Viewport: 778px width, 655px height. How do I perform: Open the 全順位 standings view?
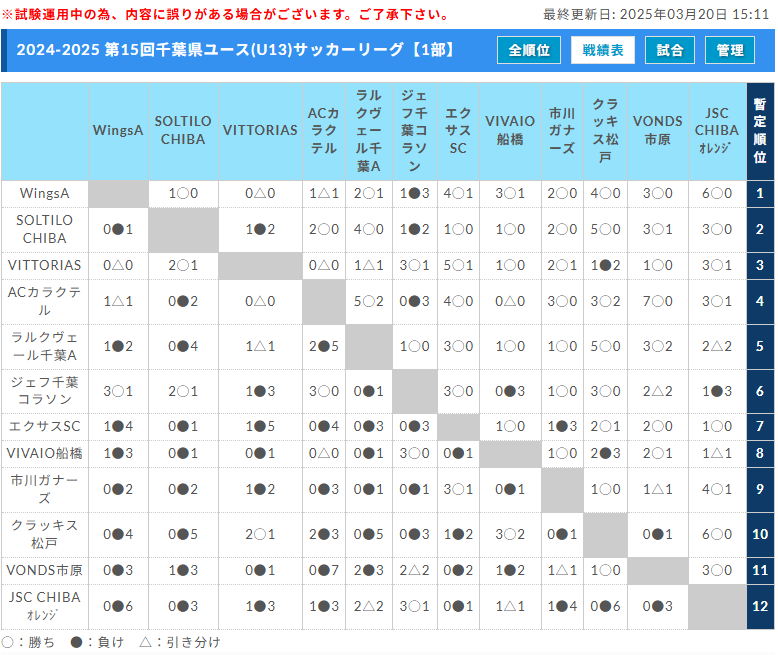(529, 50)
